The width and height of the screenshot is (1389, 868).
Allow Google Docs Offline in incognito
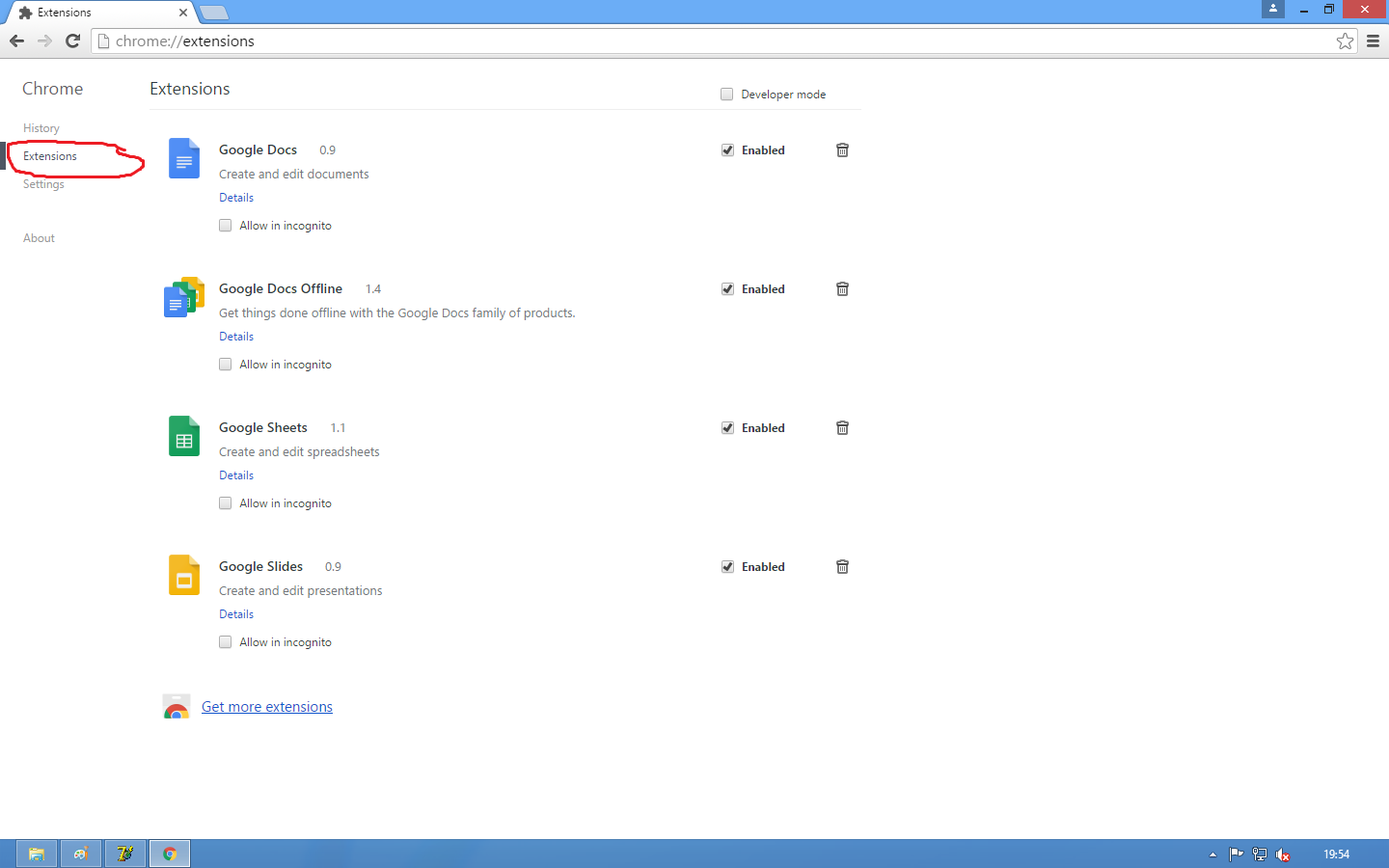[225, 365]
